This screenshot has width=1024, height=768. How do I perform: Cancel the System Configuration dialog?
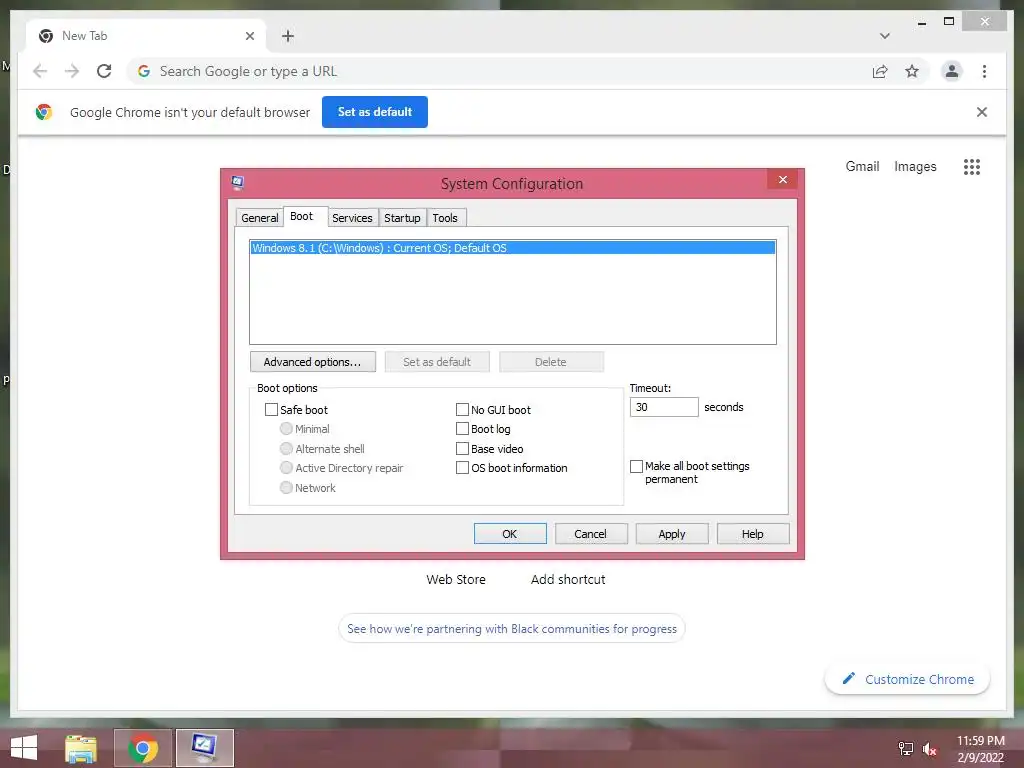(x=591, y=534)
